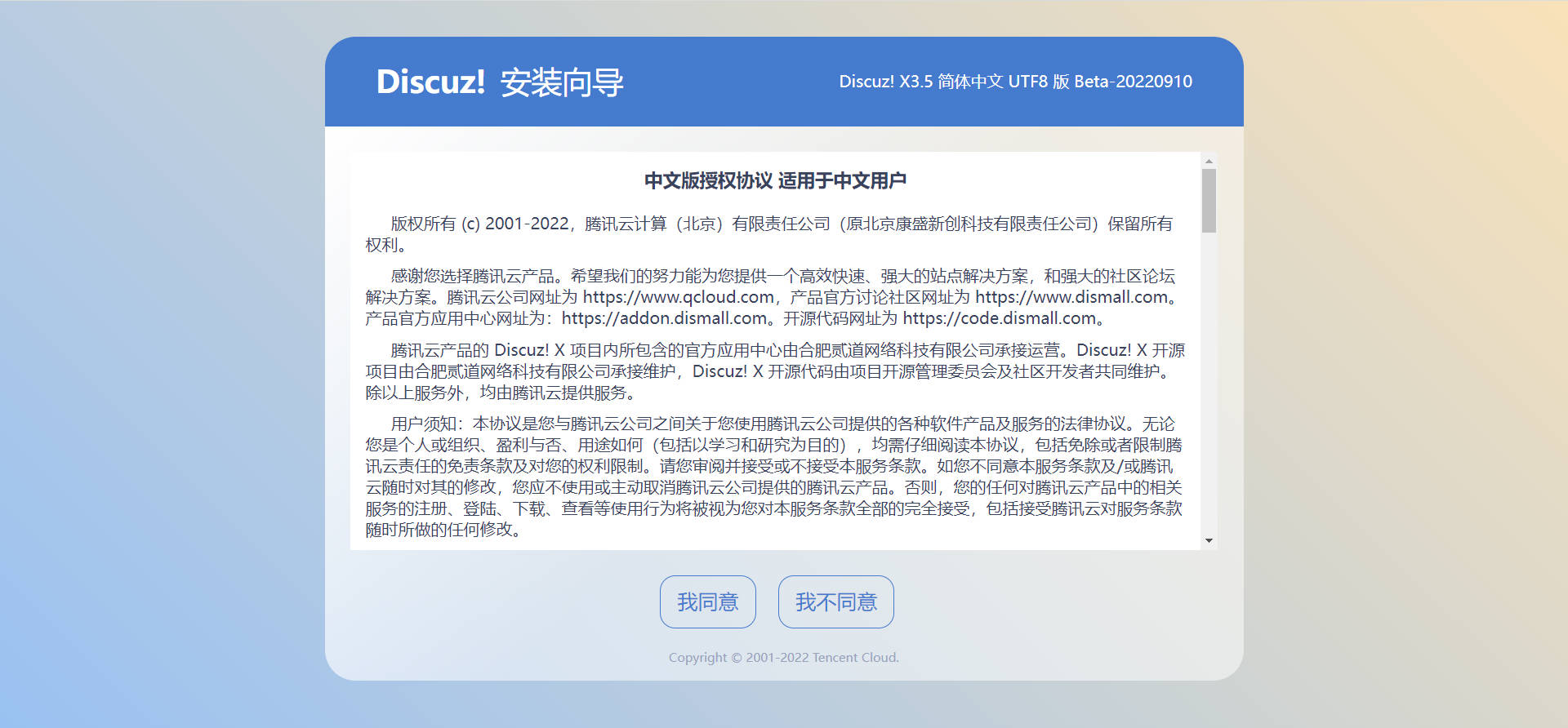
Task: Click the Discuz! 安装向导 title
Action: (x=500, y=82)
